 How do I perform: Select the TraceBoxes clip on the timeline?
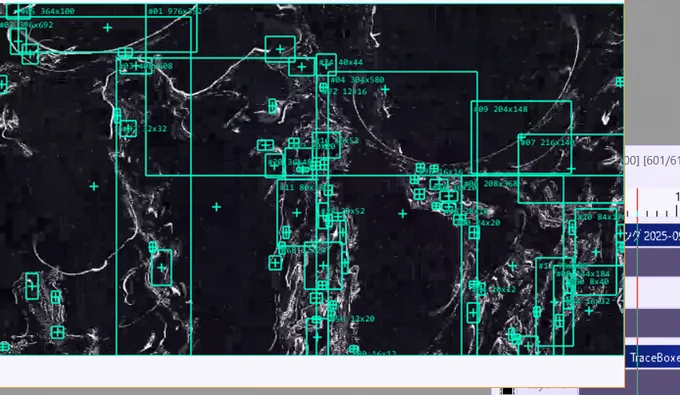(x=652, y=358)
